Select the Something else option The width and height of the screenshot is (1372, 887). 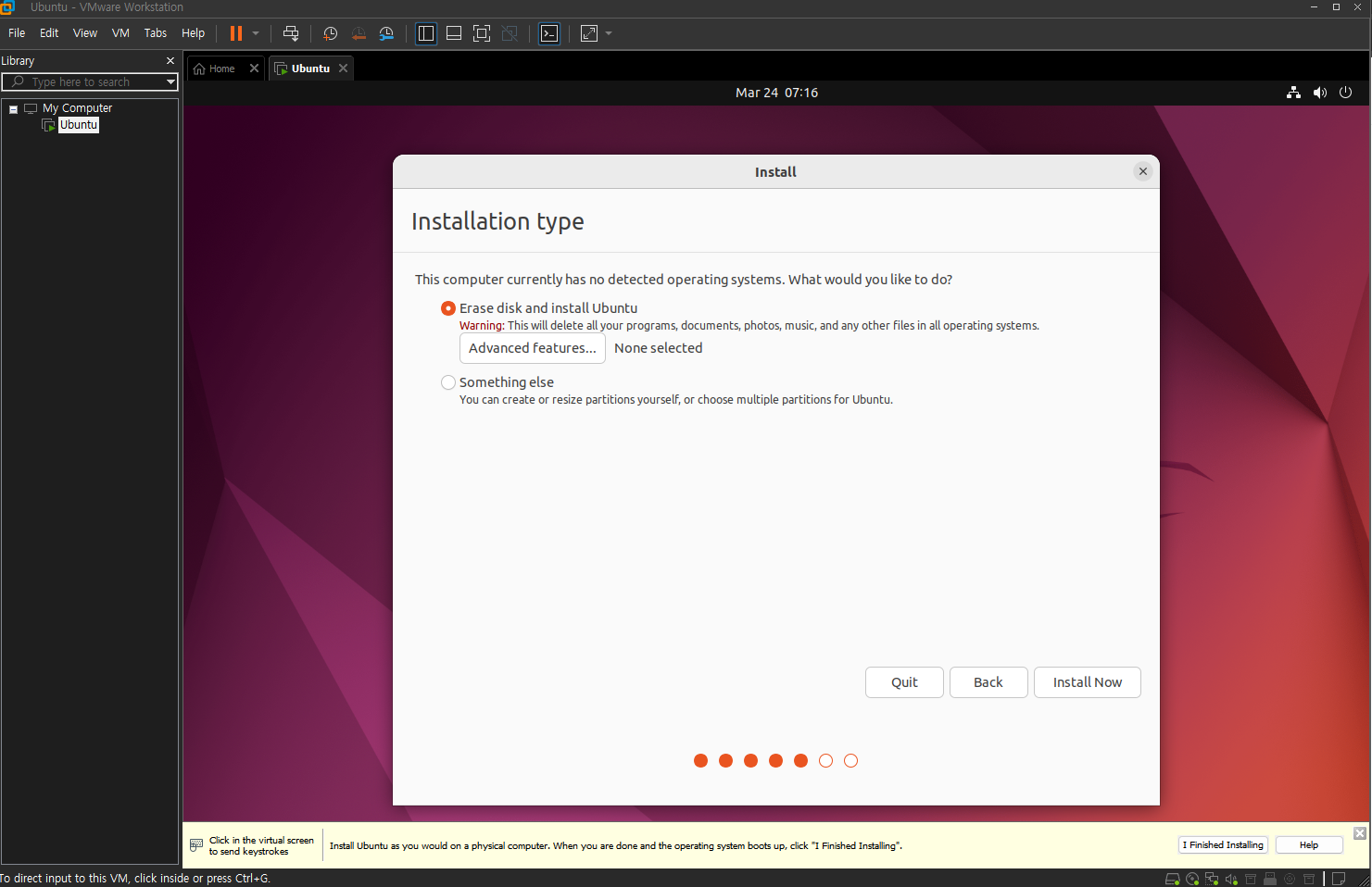coord(448,382)
